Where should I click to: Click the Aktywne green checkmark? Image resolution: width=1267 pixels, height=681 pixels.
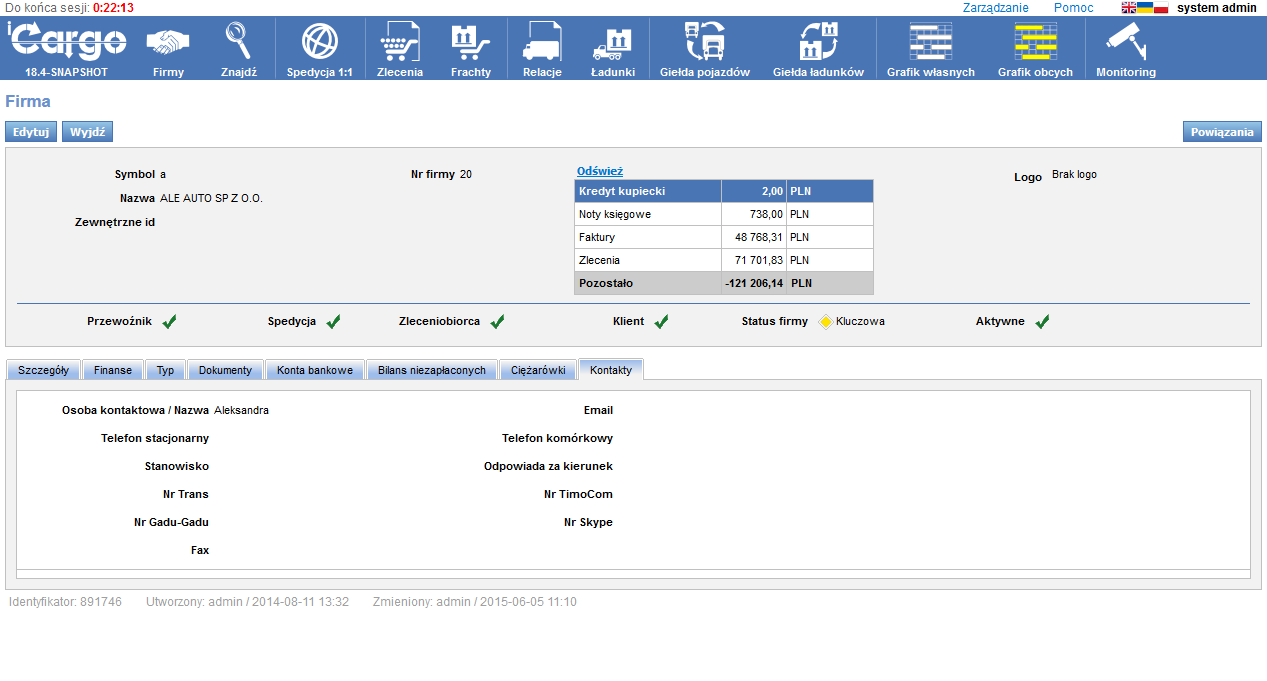point(1042,322)
